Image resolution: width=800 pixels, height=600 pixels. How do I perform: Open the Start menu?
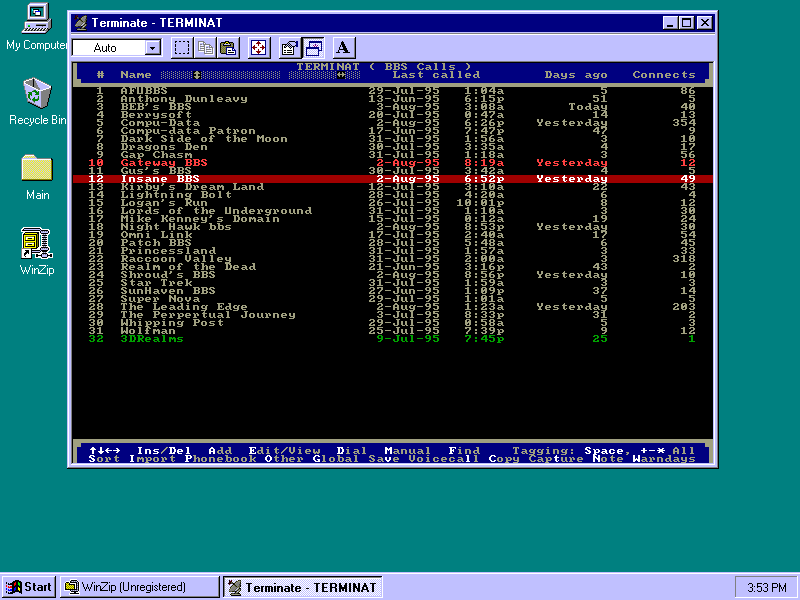click(x=30, y=587)
